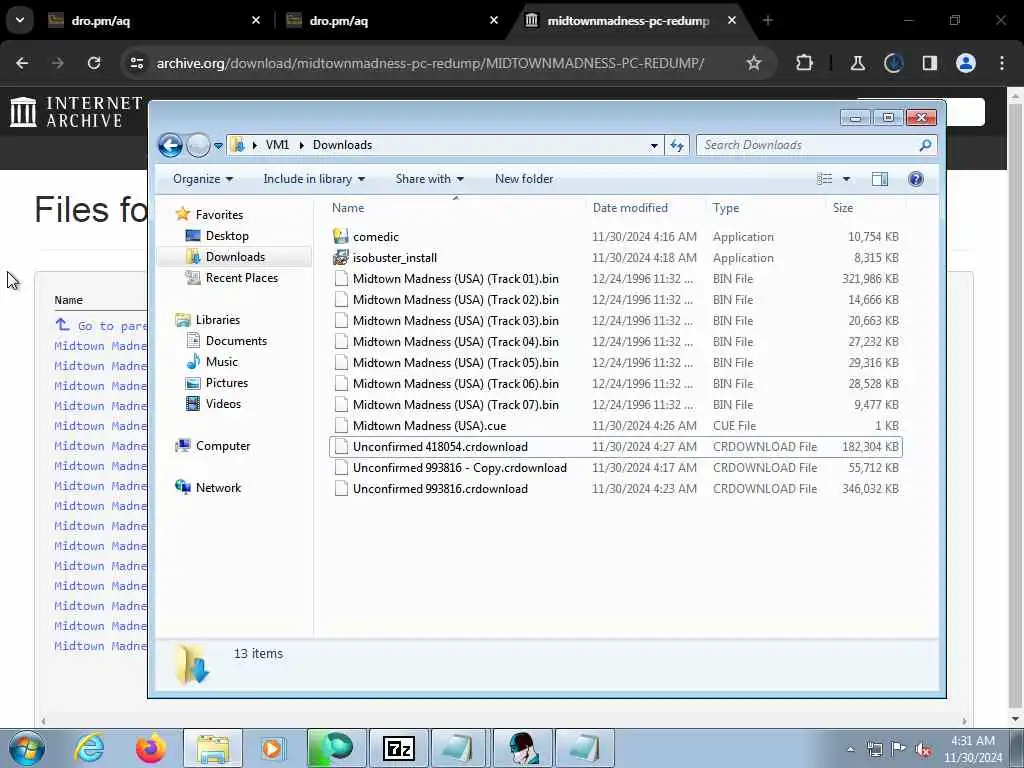Open browser profile avatar
Image resolution: width=1024 pixels, height=768 pixels.
pyautogui.click(x=966, y=63)
